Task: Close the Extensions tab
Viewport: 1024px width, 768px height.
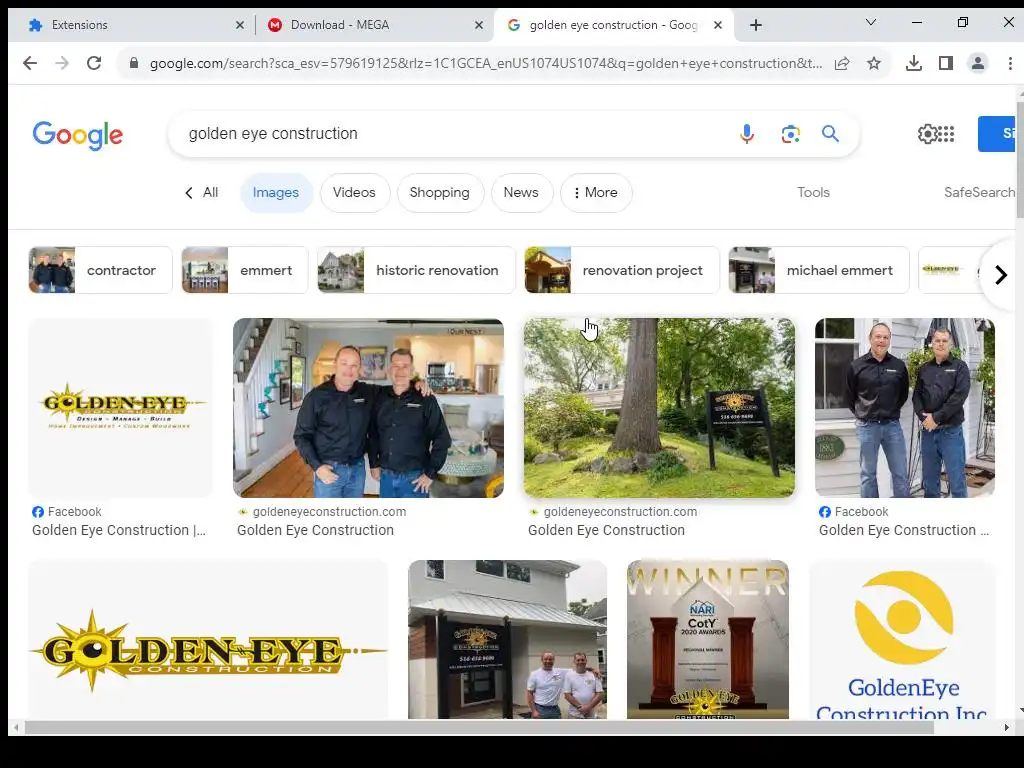Action: [x=240, y=25]
